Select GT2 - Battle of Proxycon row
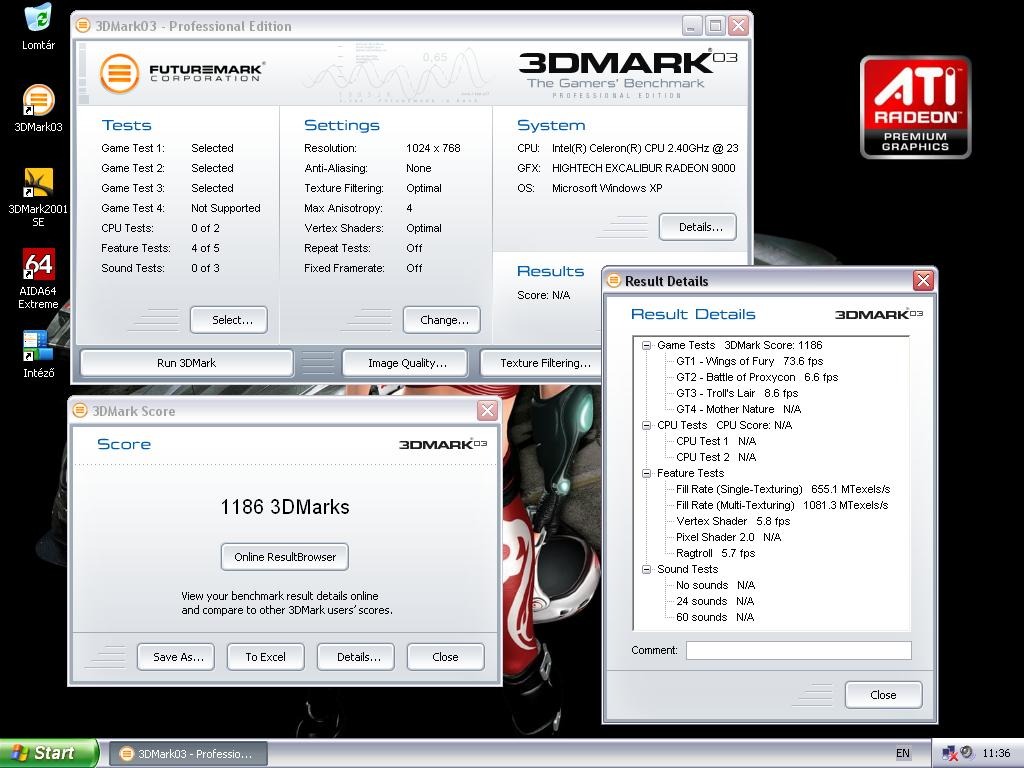The width and height of the screenshot is (1024, 768). [x=757, y=377]
